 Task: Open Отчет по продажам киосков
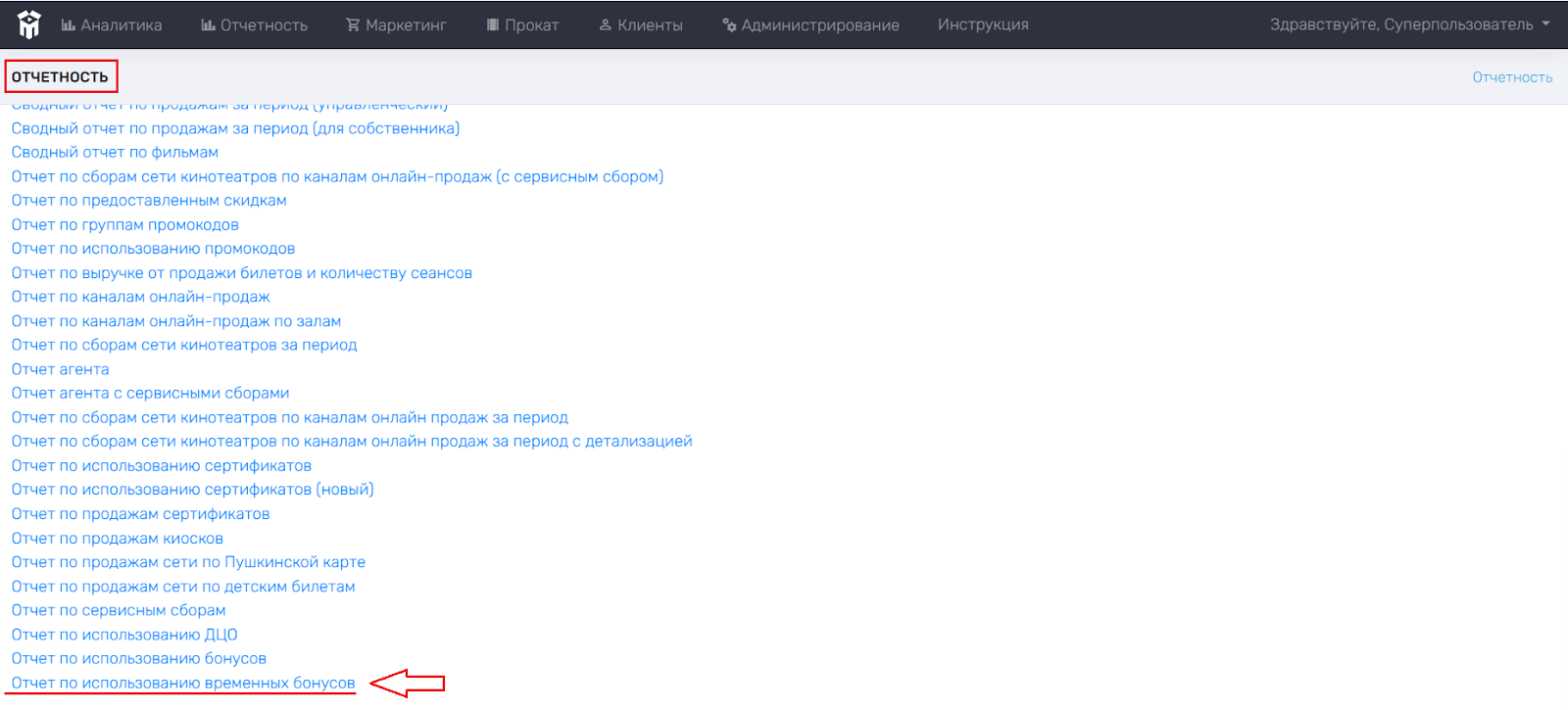117,539
